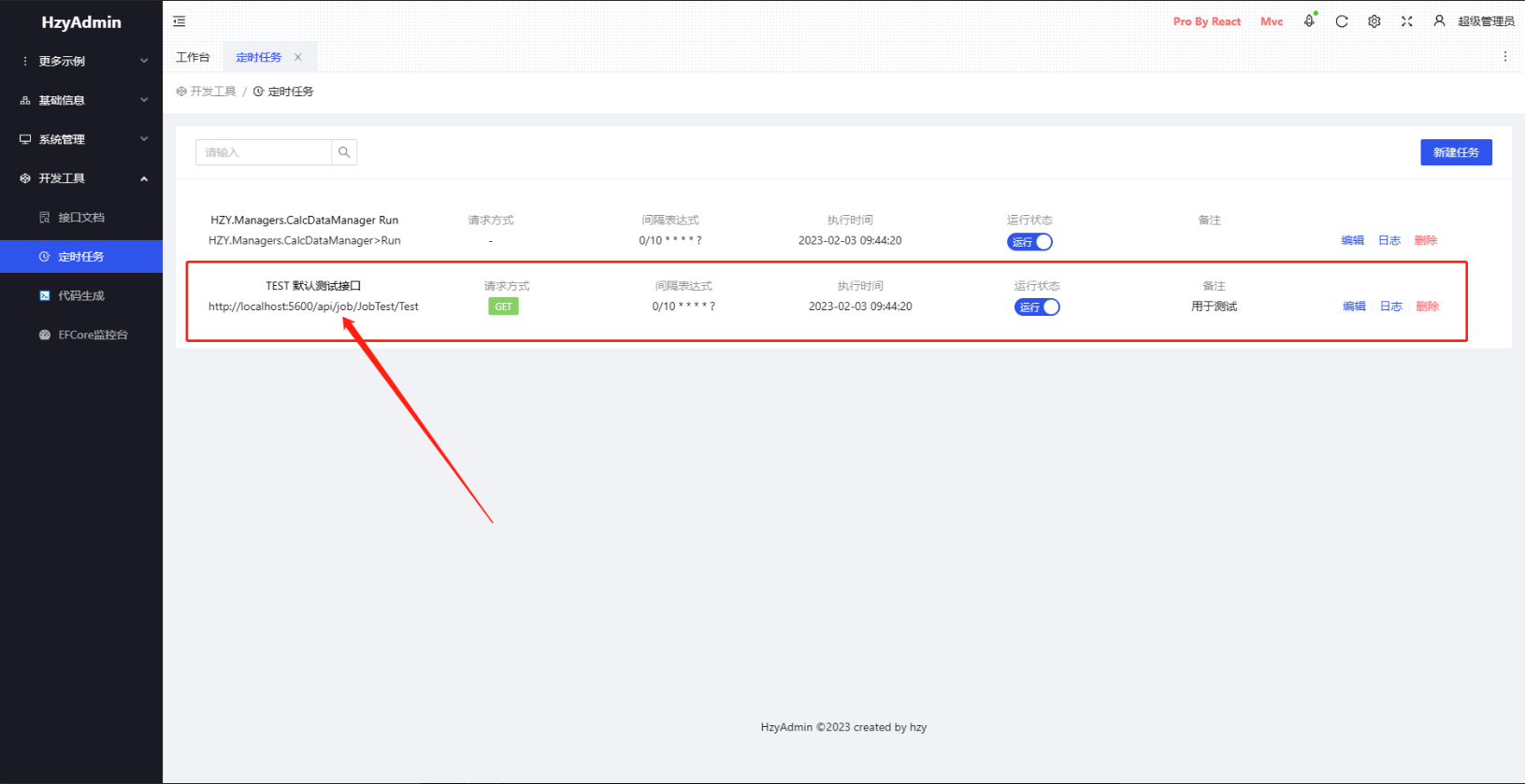Screen dimensions: 1525x784
Task: Click the refresh icon in the header
Action: tap(1342, 21)
